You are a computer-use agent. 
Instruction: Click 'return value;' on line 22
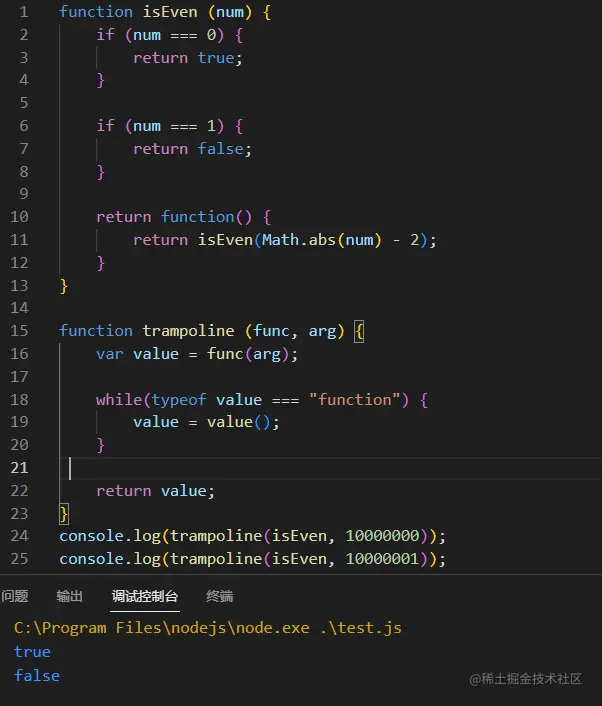coord(155,490)
